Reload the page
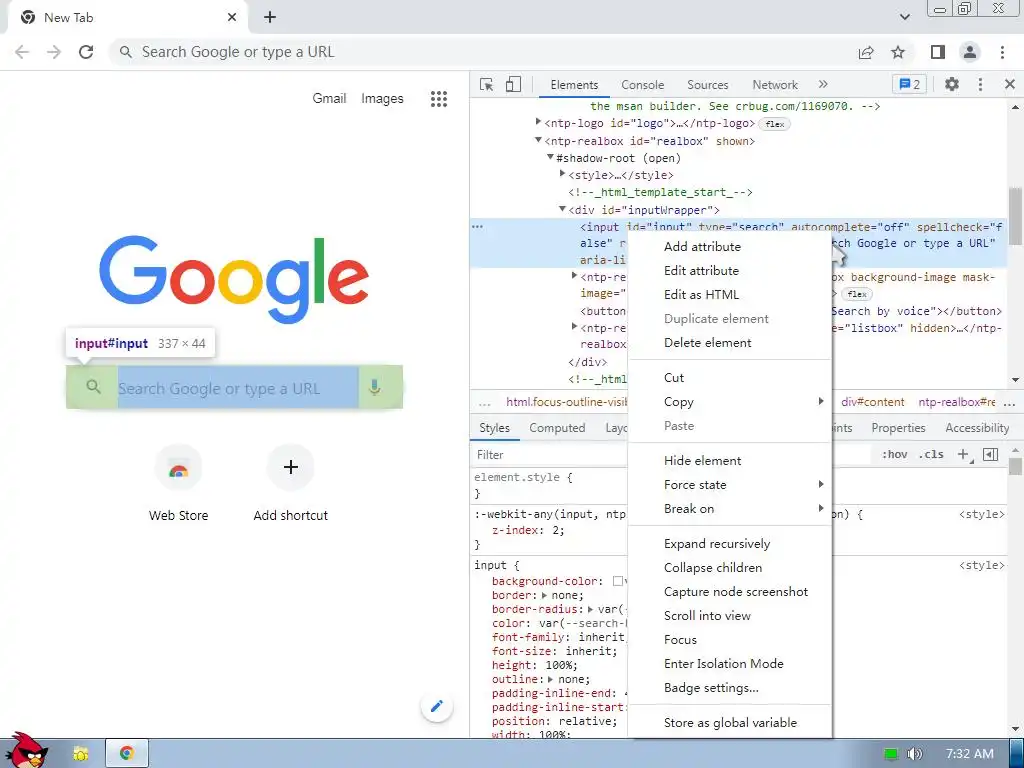Image resolution: width=1024 pixels, height=768 pixels. 86,52
